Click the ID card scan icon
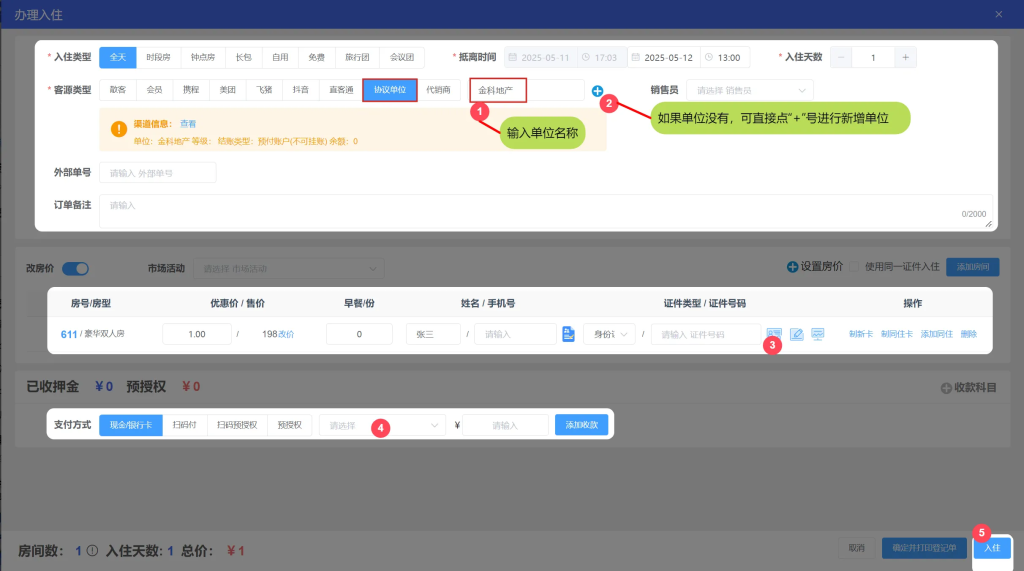This screenshot has height=571, width=1024. click(773, 334)
